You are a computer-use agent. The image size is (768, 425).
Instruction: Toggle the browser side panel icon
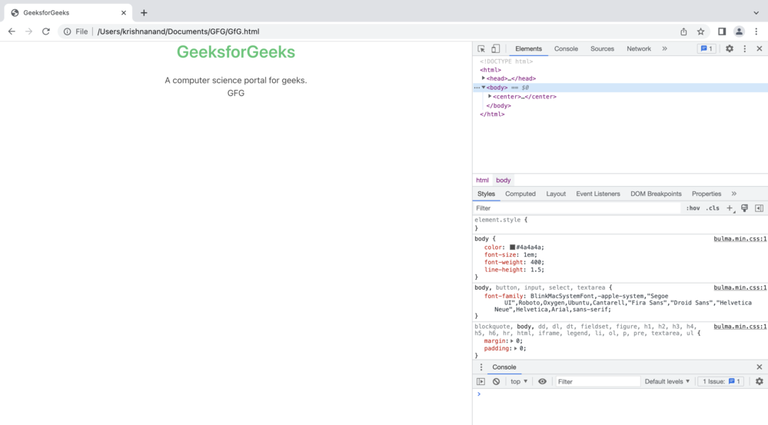pyautogui.click(x=721, y=31)
